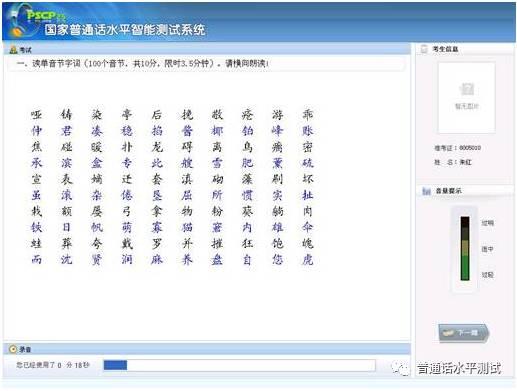Image resolution: width=517 pixels, height=391 pixels.
Task: Click the placeholder photo icon 暂无图片
Action: [x=467, y=89]
